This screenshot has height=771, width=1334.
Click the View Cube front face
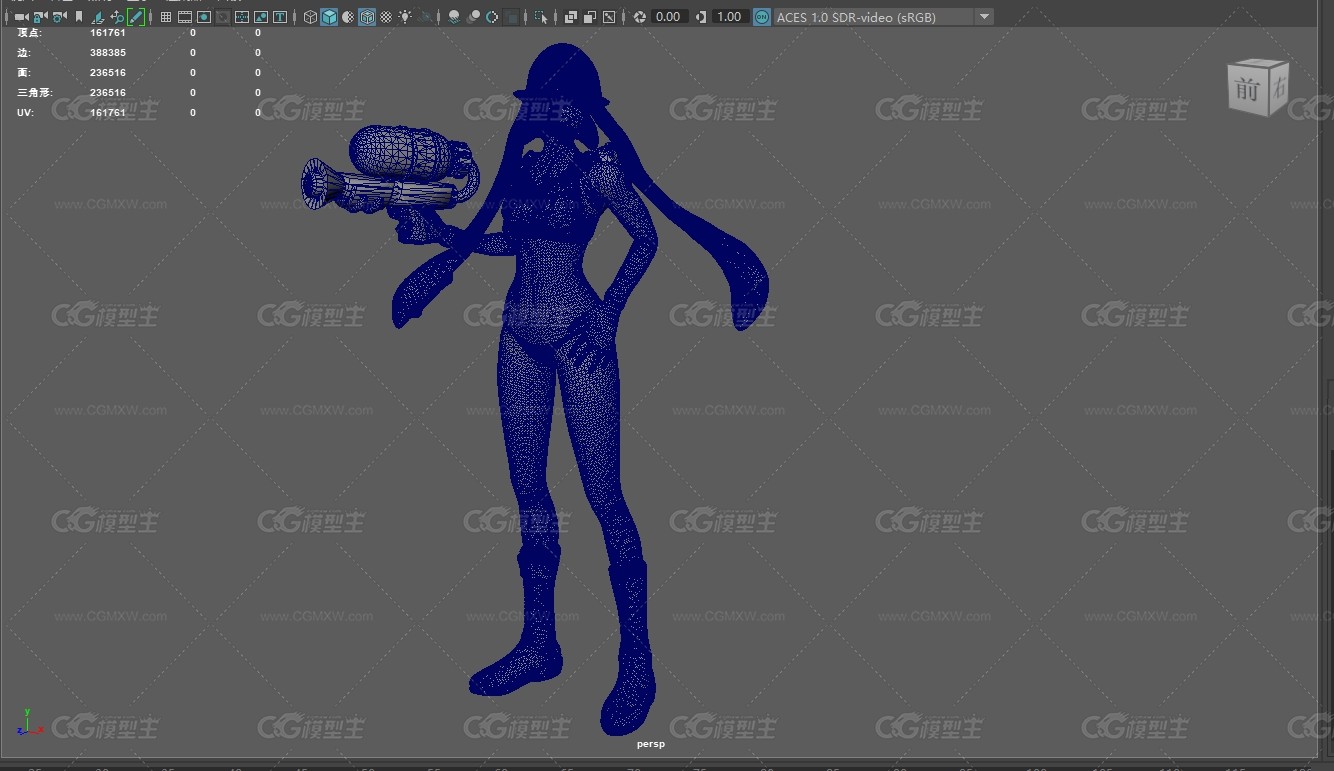[x=1248, y=90]
